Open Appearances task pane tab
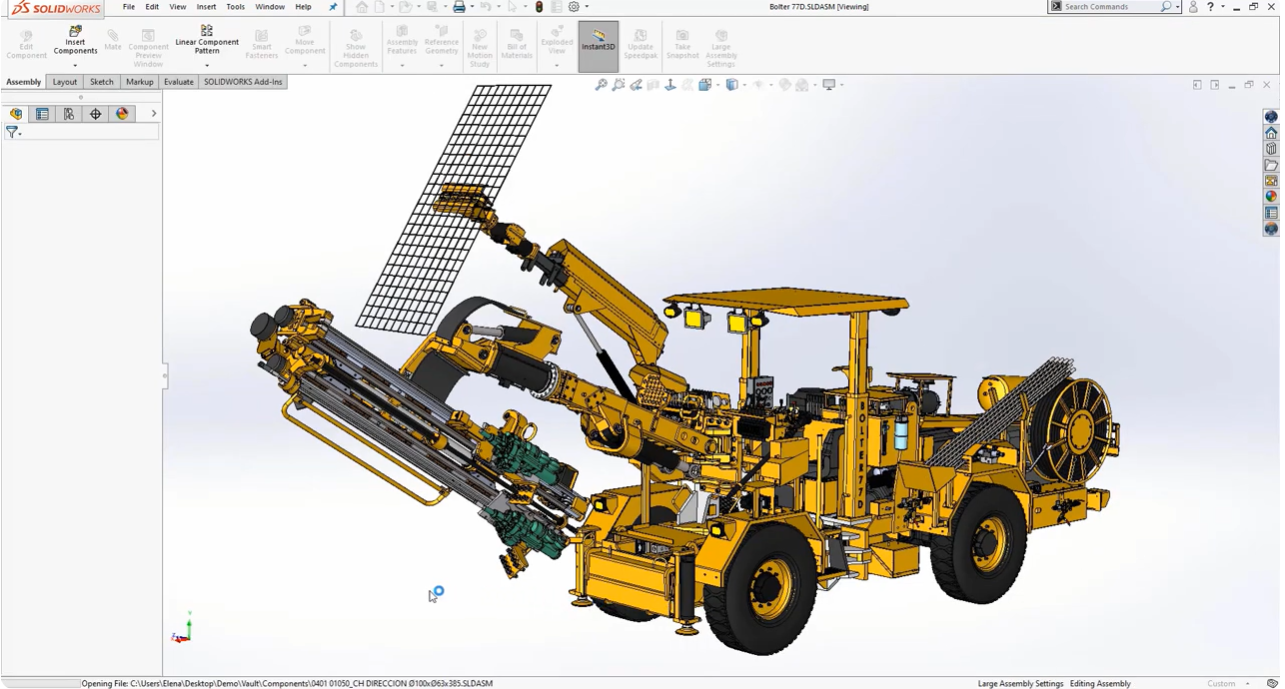Screen dimensions: 1285x689 (x=1271, y=197)
